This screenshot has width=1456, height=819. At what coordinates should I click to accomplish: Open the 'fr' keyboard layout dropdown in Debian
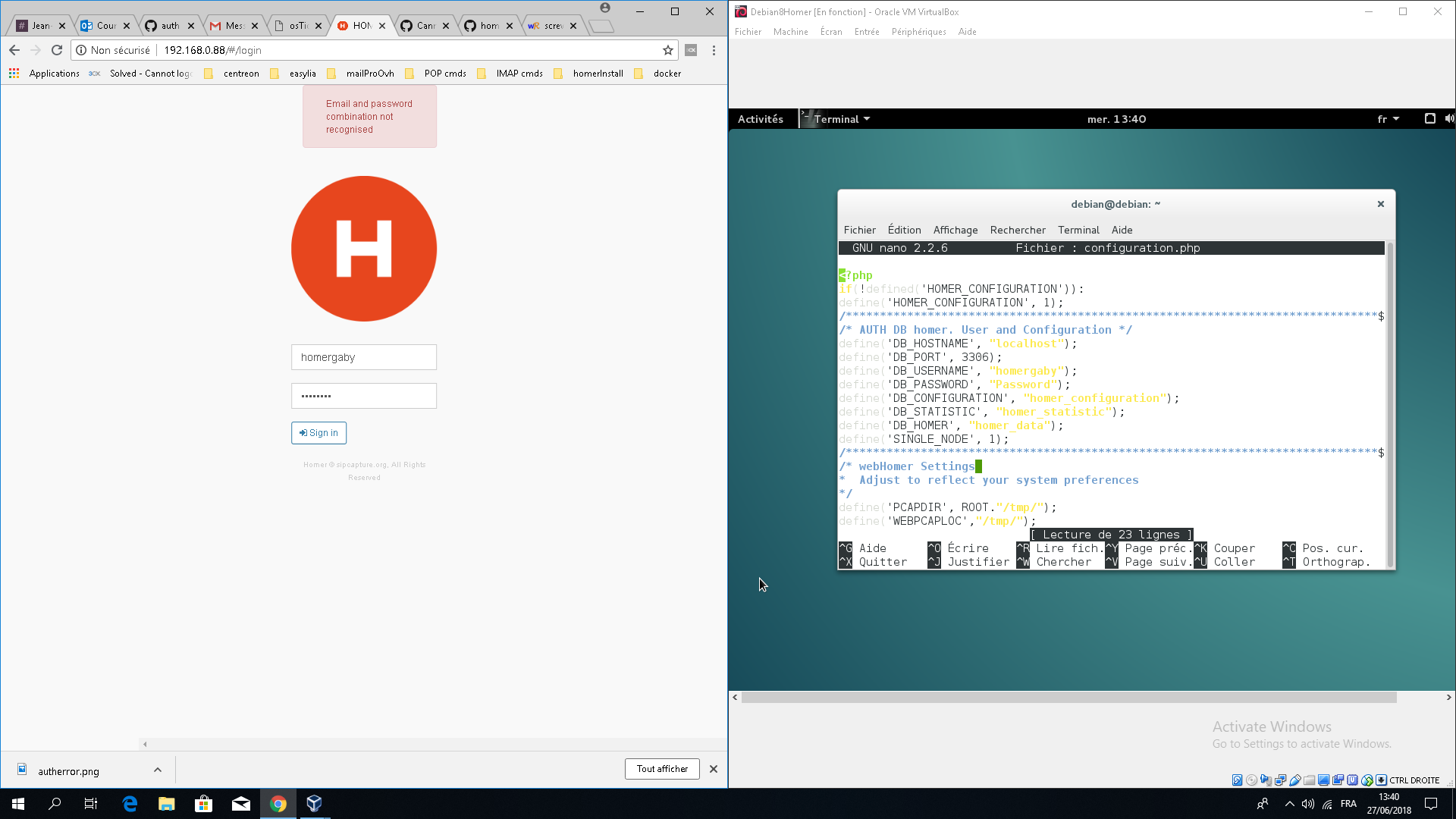point(1387,119)
